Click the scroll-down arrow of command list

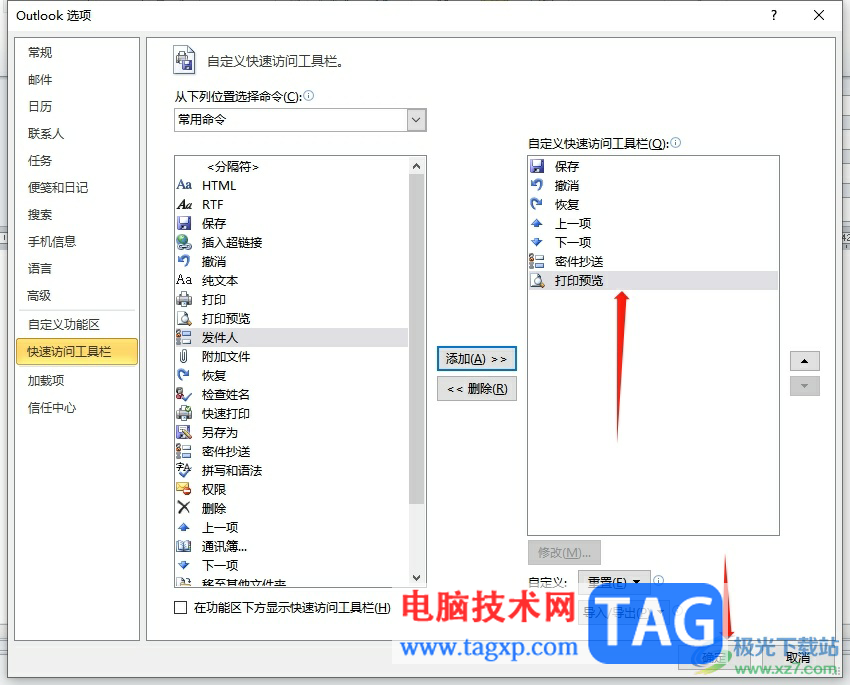(x=416, y=578)
